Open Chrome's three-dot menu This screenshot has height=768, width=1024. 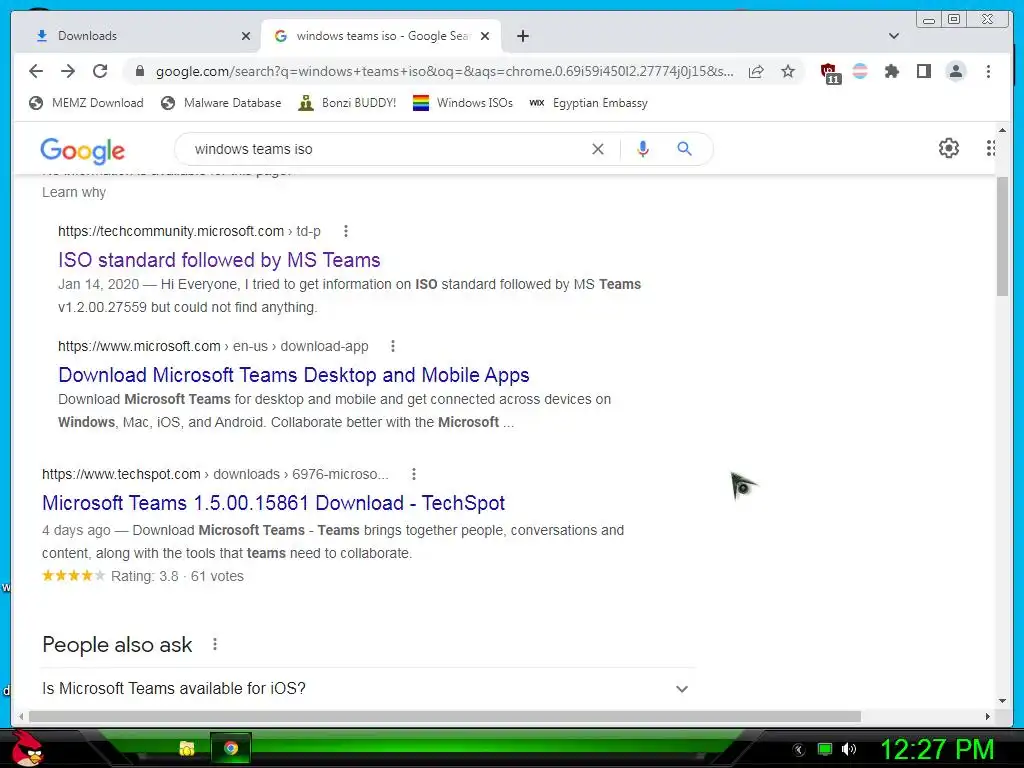click(x=988, y=71)
